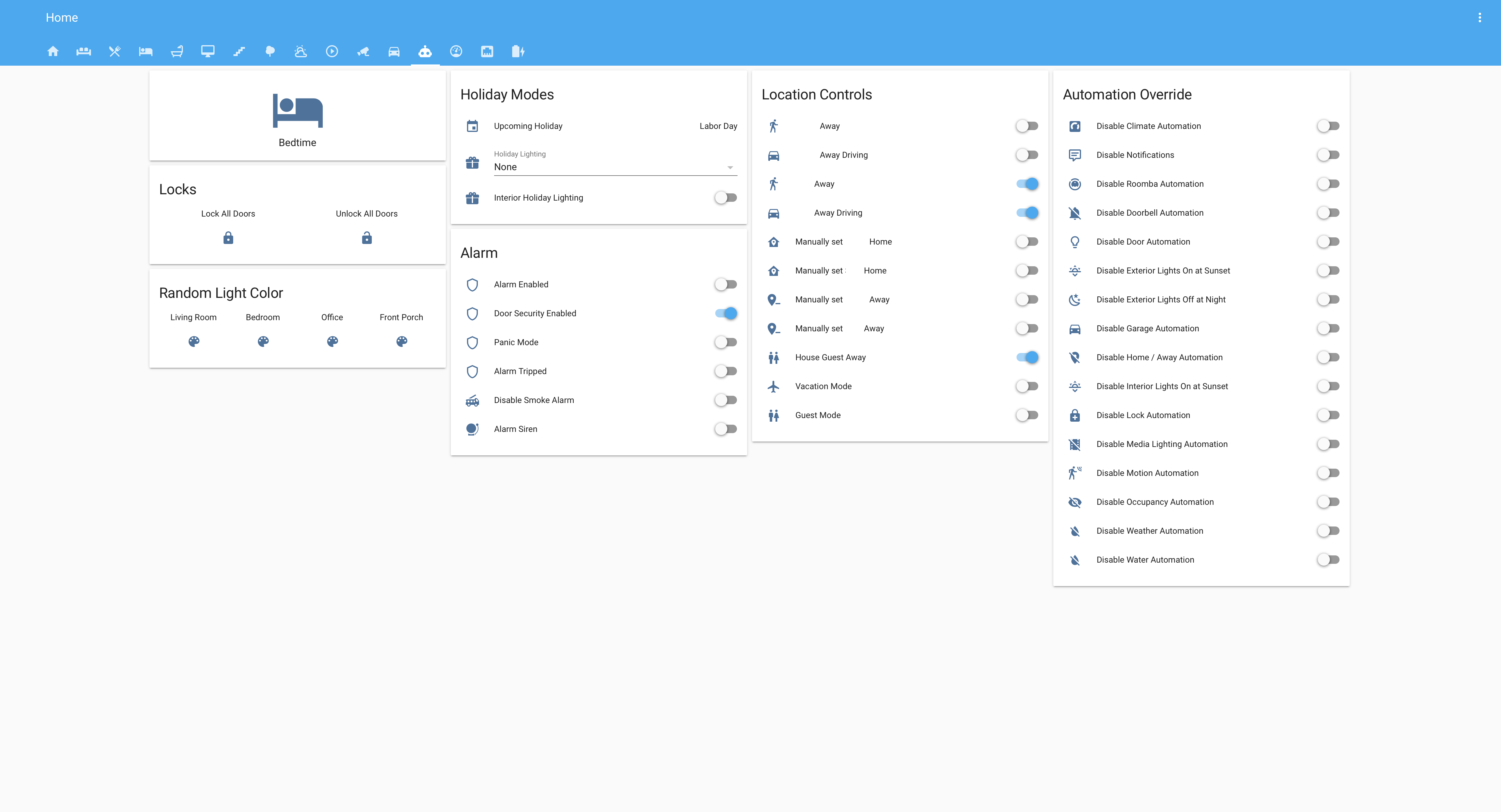This screenshot has width=1501, height=812.
Task: Click the silverware kitchen tab icon
Action: click(115, 51)
